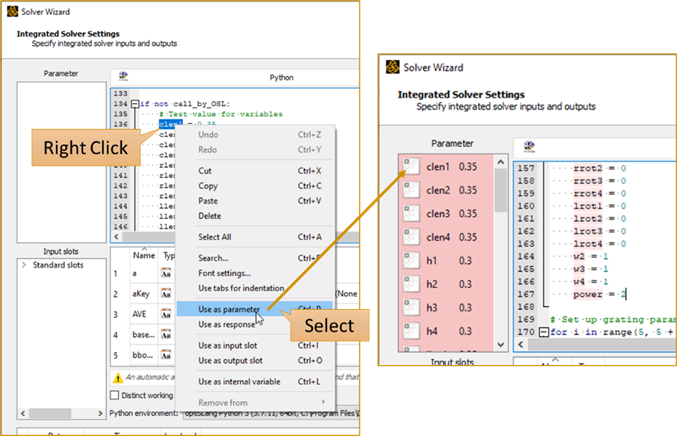
Task: Click the clen4 parameter icon
Action: coord(411,237)
